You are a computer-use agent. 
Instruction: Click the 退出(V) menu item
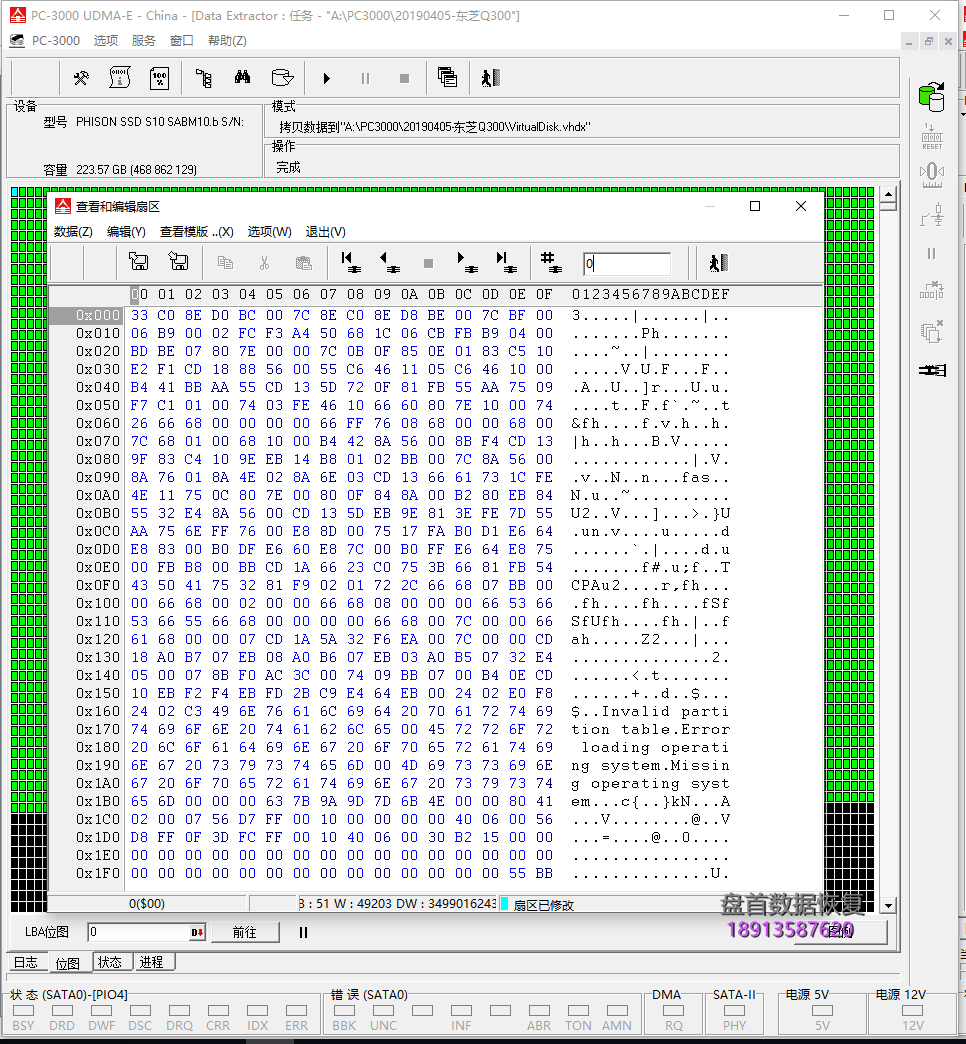click(x=326, y=232)
